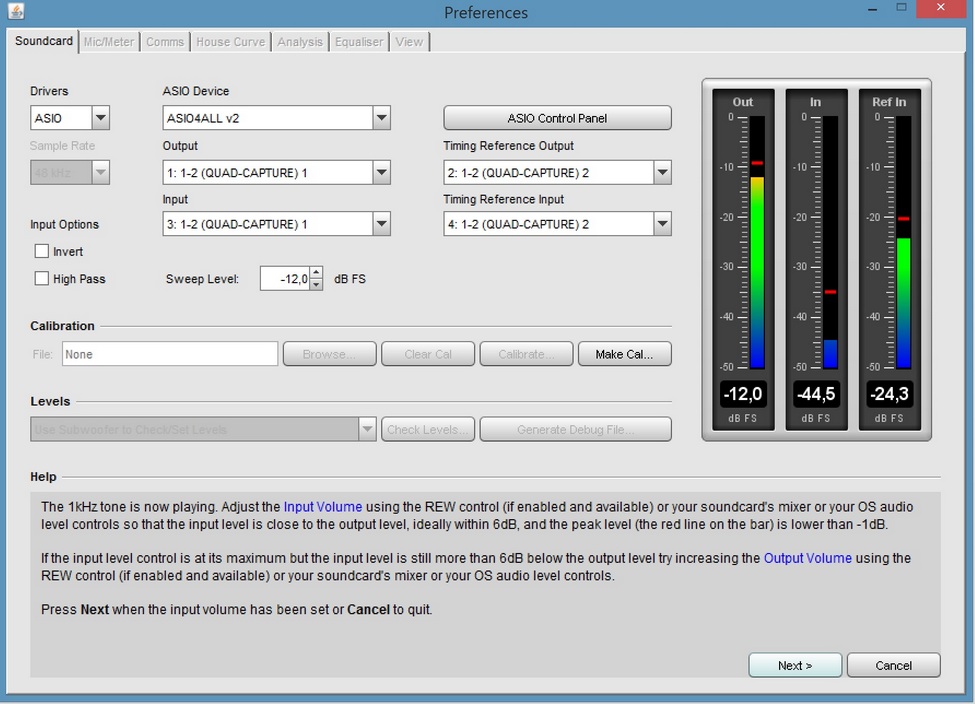Image resolution: width=975 pixels, height=704 pixels.
Task: Switch to the Mic/Meter tab
Action: click(x=109, y=42)
